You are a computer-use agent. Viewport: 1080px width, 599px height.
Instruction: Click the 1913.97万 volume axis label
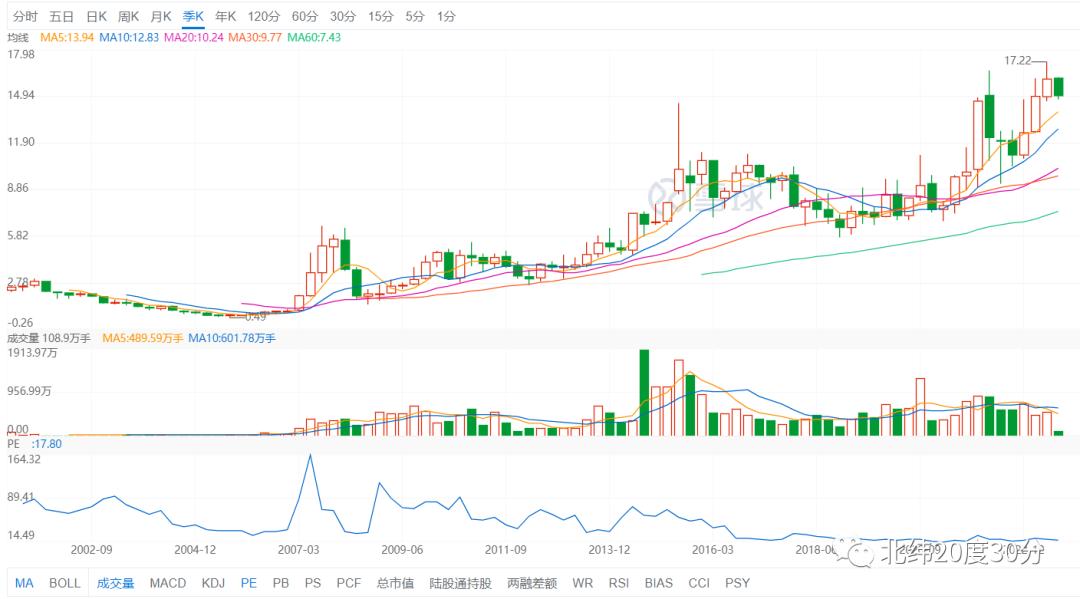(32, 353)
